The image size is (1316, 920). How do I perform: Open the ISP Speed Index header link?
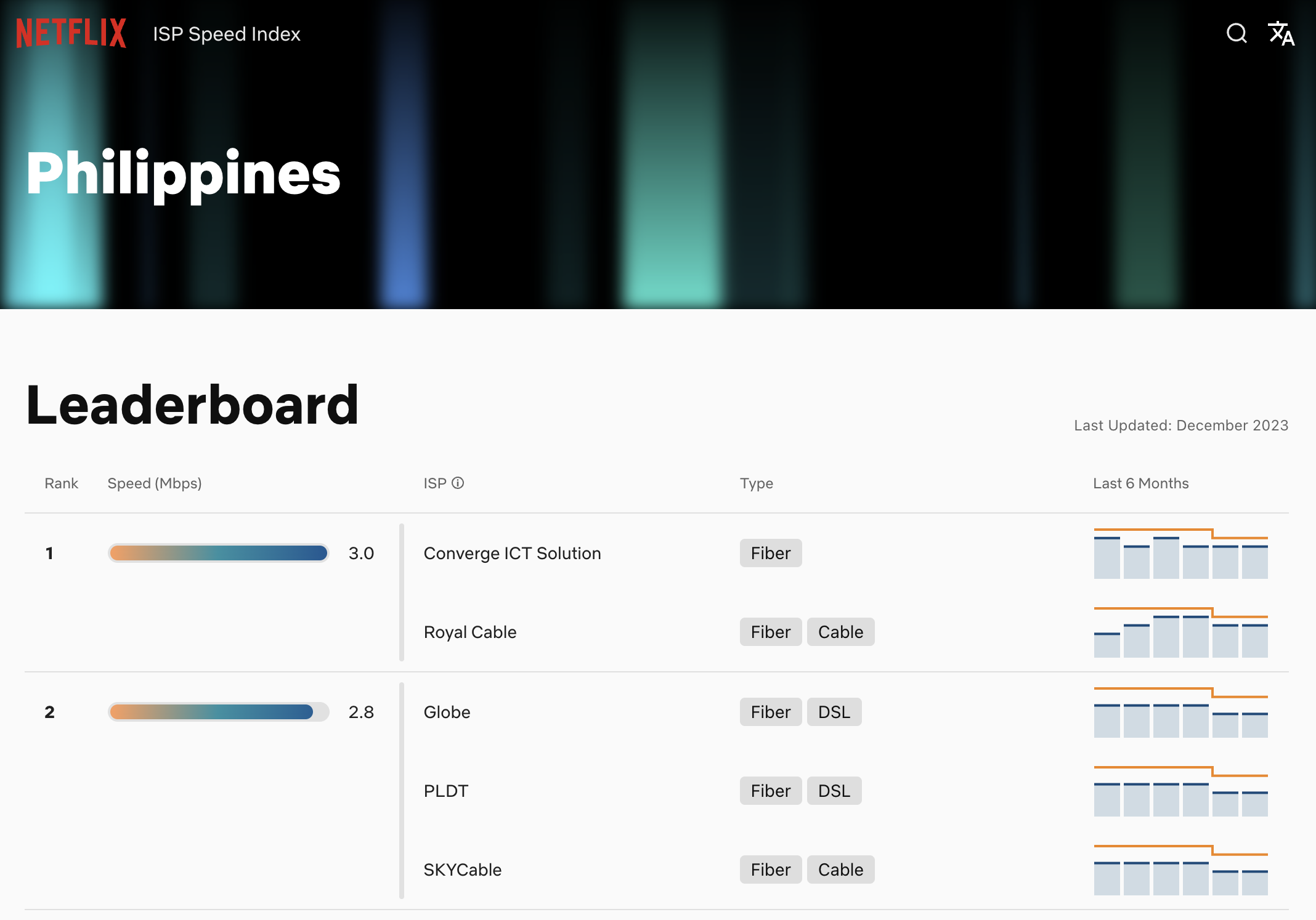pyautogui.click(x=226, y=34)
